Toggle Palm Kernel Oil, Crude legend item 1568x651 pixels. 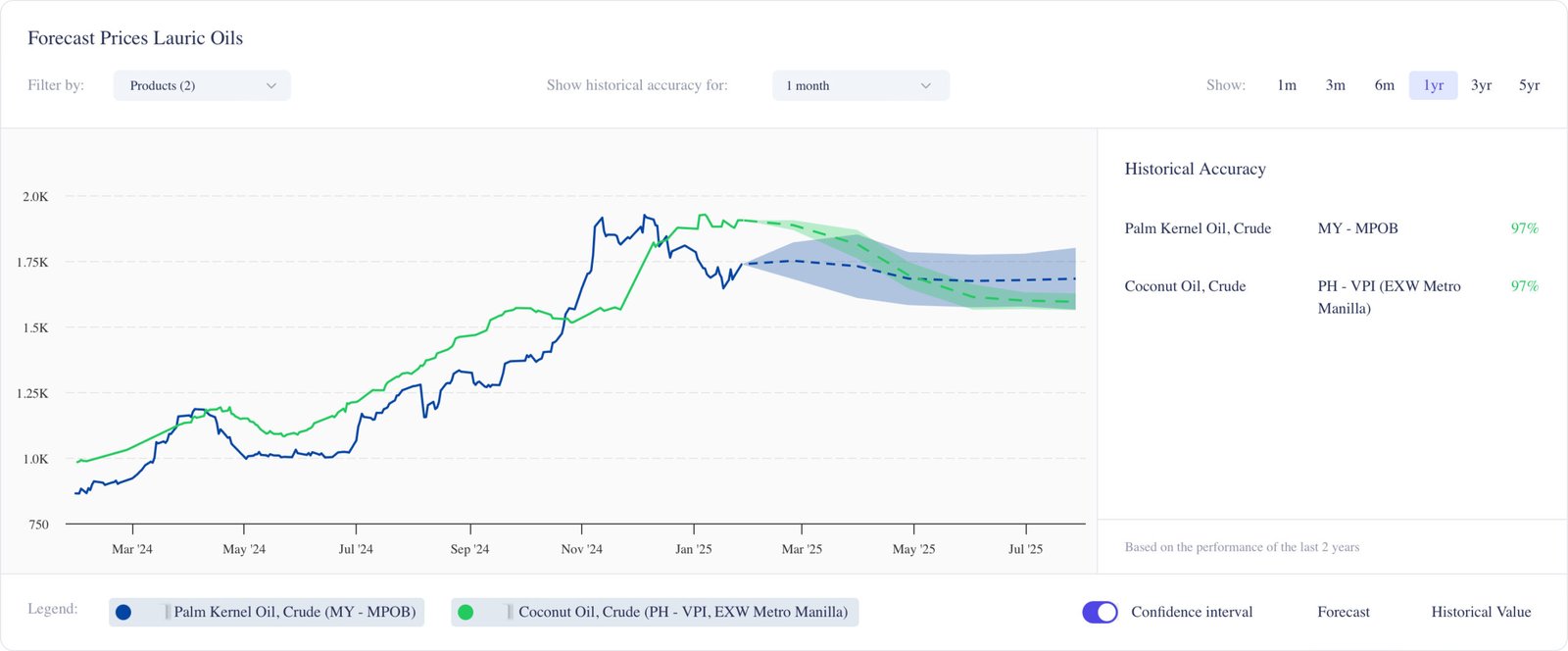point(294,612)
